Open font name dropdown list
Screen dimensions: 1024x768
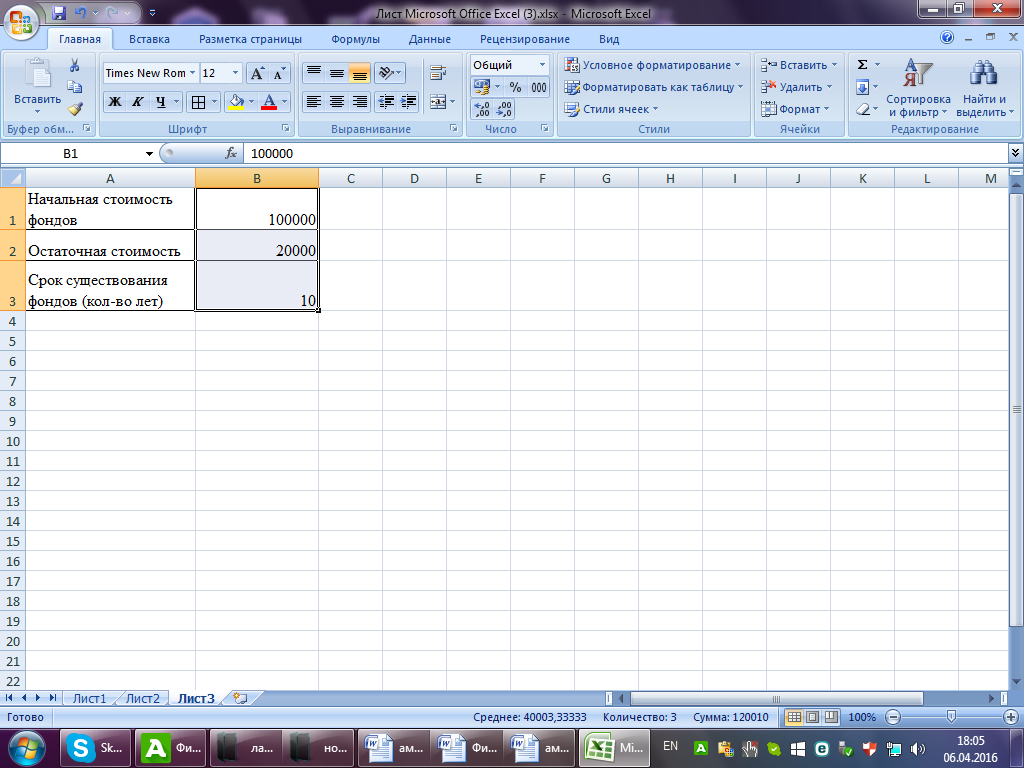(x=193, y=73)
